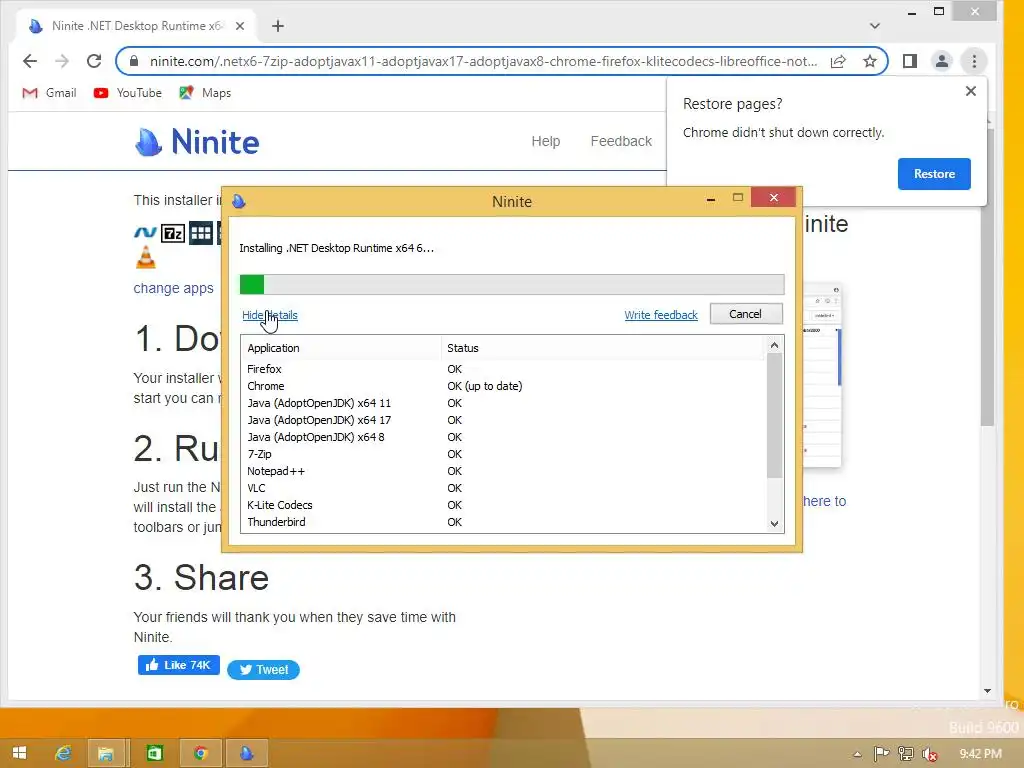Click the Facebook Like 74K button
1024x768 pixels.
178,665
